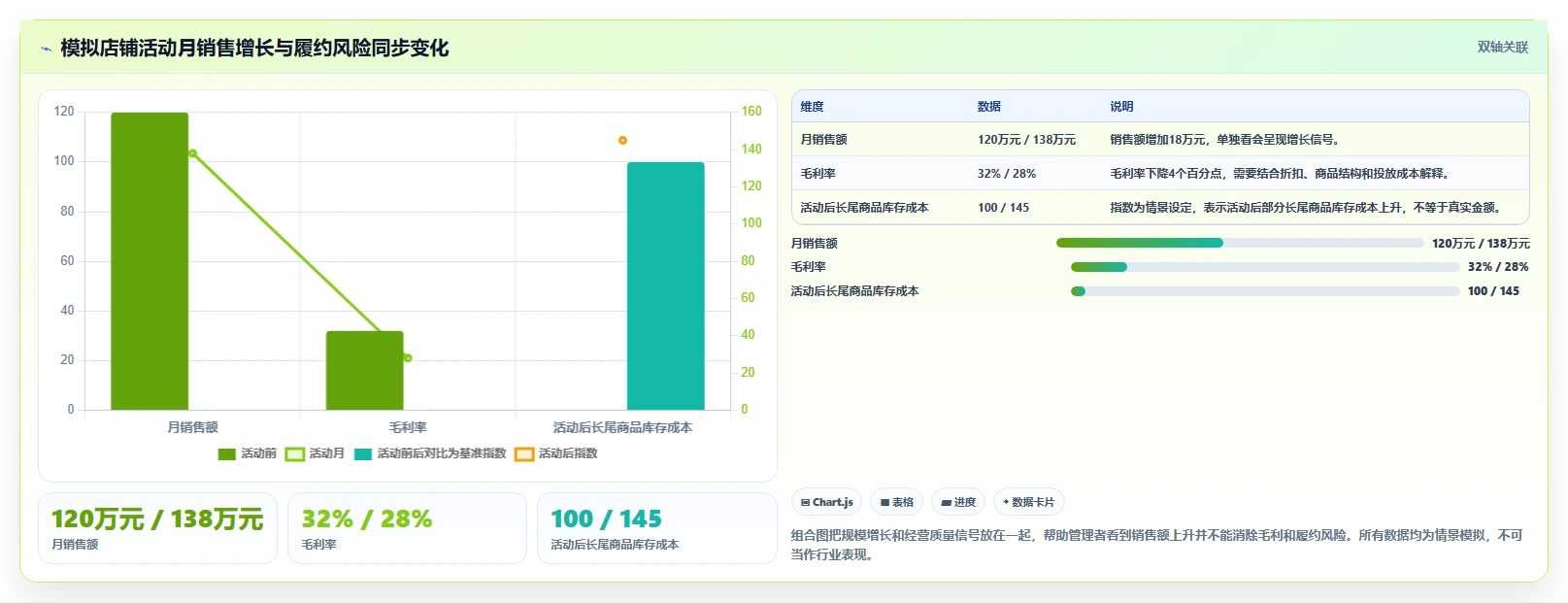Click x-axis label 毛利率
This screenshot has width=1568, height=603.
click(408, 427)
